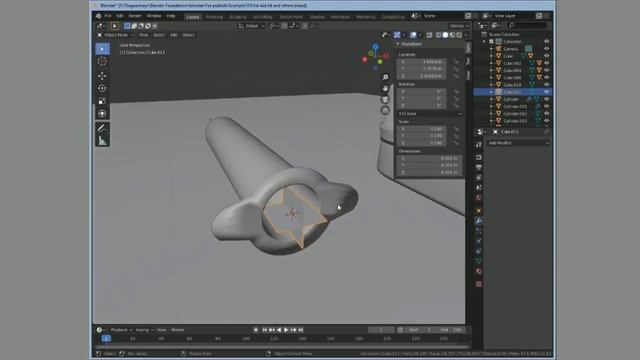
Task: Select the Annotate tool in the toolbar
Action: click(102, 128)
